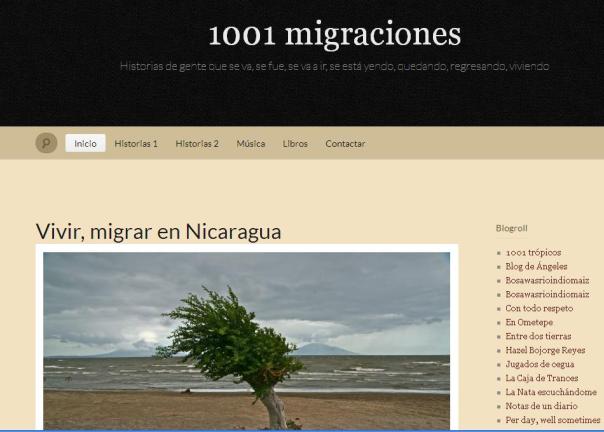The image size is (604, 432).
Task: Open the first Bosawasrioindiomaiz link
Action: pyautogui.click(x=547, y=280)
